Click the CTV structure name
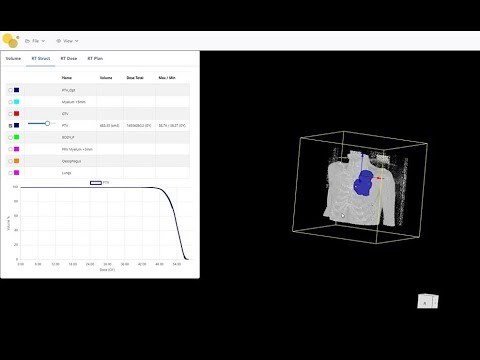Image resolution: width=480 pixels, height=360 pixels. 65,114
